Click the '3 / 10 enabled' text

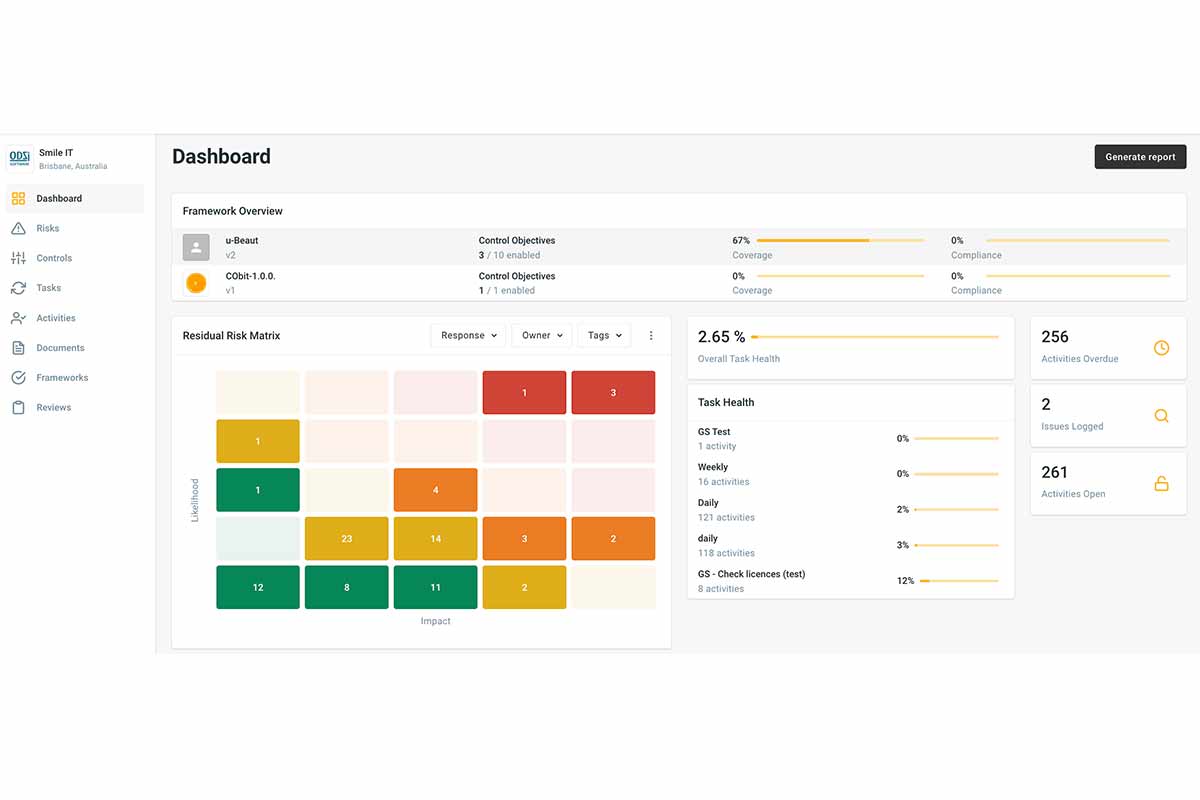(509, 255)
